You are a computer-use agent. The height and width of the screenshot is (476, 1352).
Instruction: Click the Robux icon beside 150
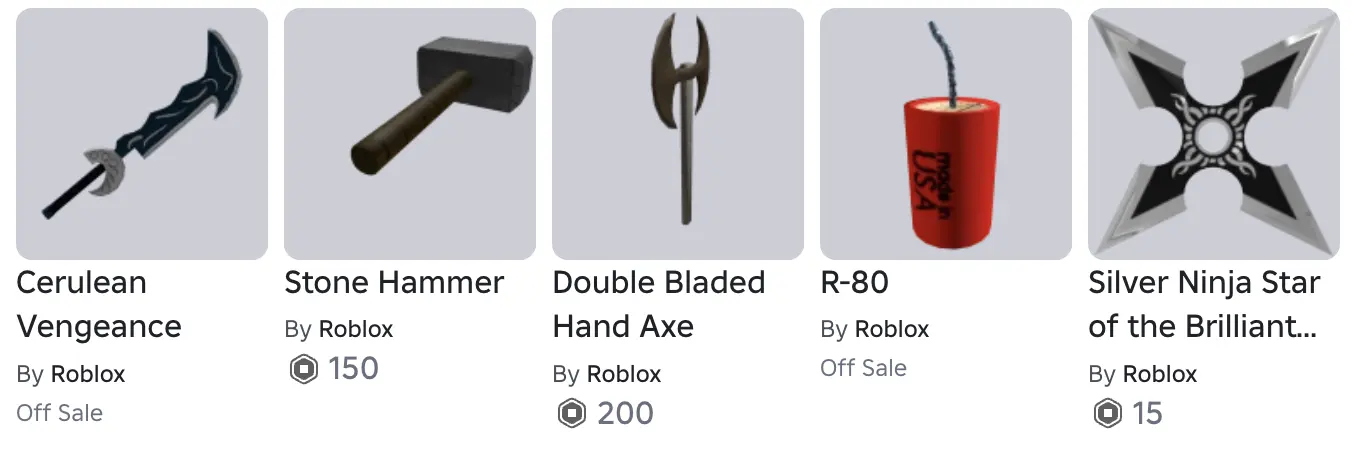click(x=303, y=369)
